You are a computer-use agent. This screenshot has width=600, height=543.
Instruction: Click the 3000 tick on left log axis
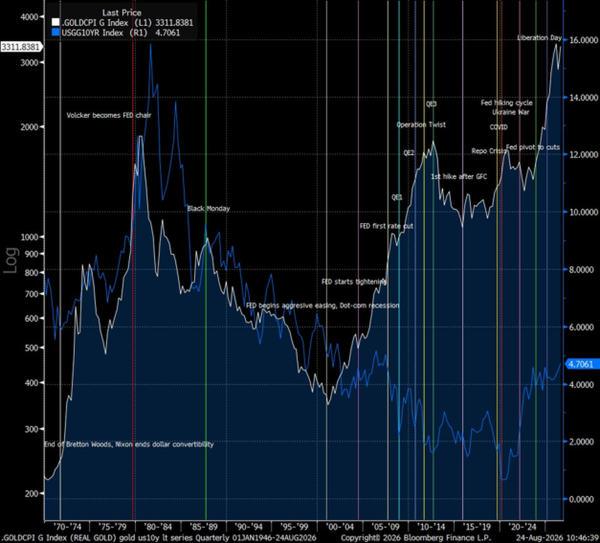point(29,62)
